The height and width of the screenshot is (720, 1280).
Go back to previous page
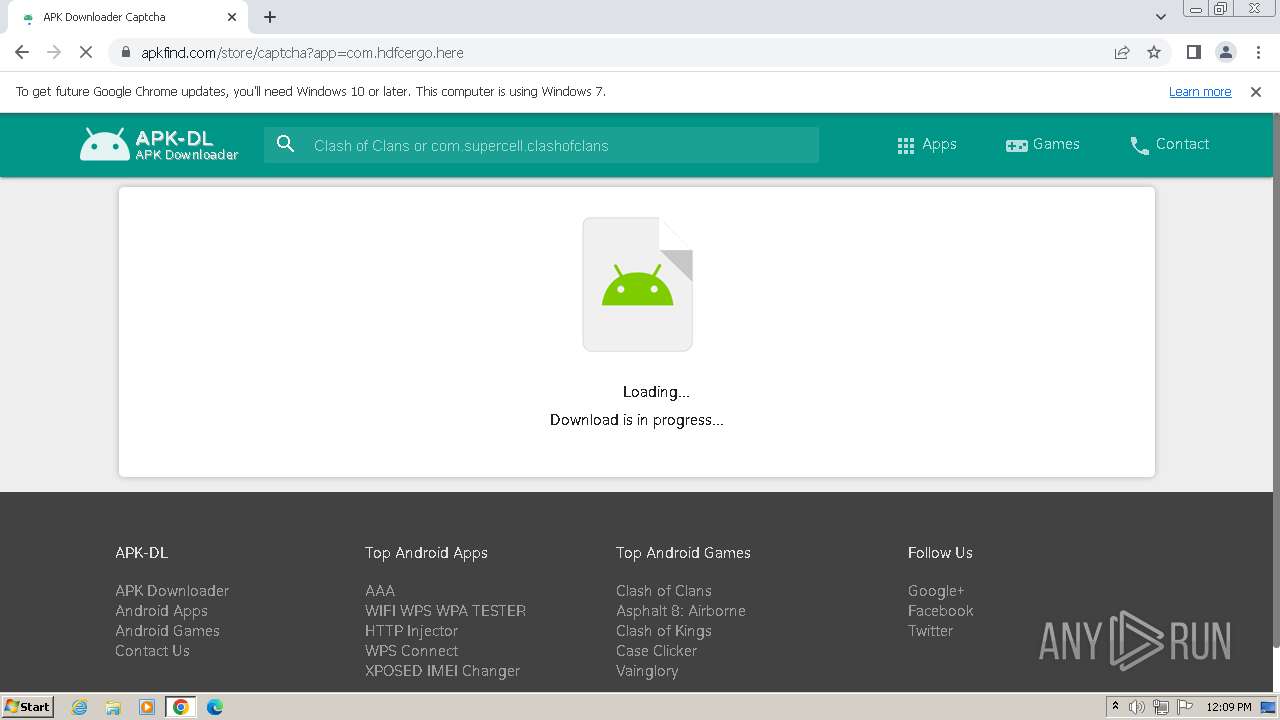pos(22,52)
